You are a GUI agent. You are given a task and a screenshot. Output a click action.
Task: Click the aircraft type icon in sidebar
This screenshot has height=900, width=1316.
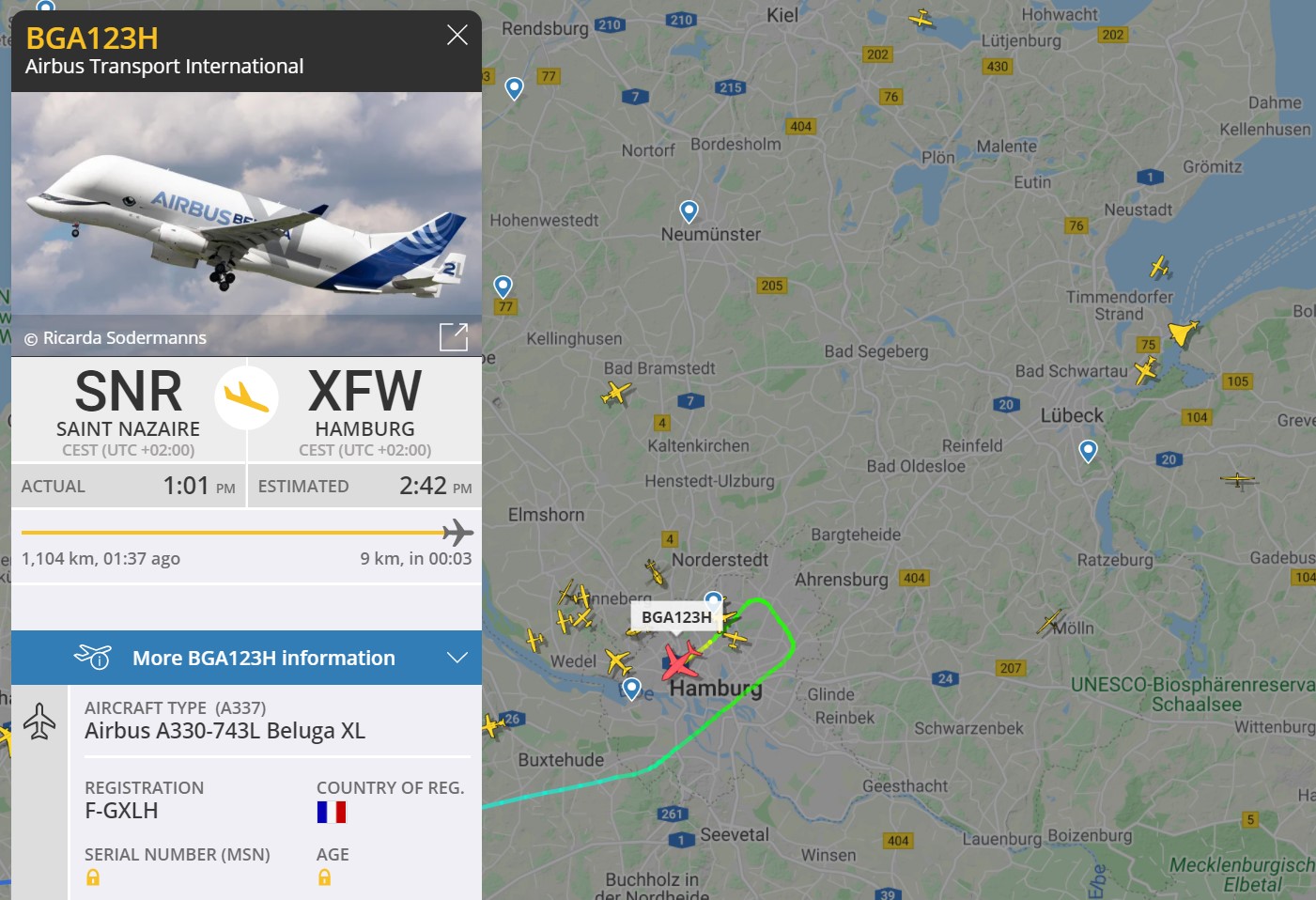click(x=39, y=722)
